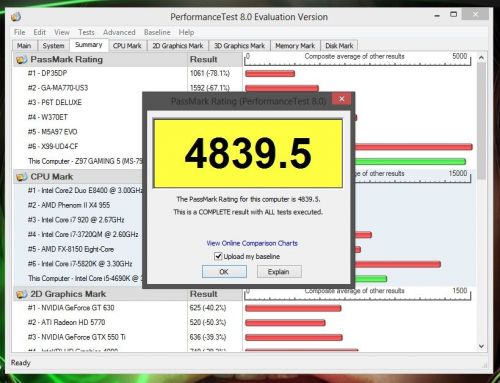
Task: Open the Help menu
Action: [186, 32]
